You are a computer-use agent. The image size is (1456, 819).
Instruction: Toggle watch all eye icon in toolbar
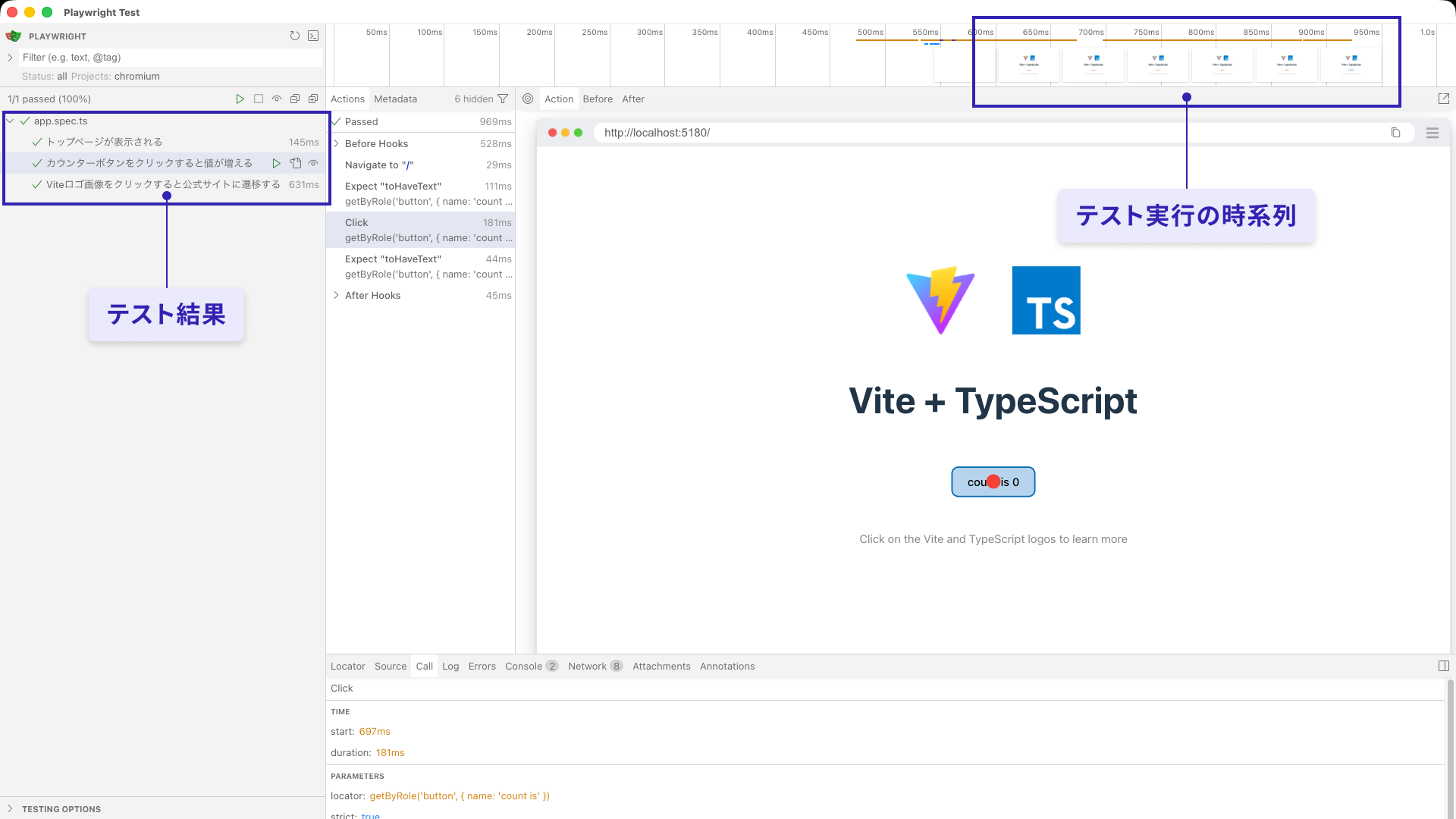(x=277, y=99)
